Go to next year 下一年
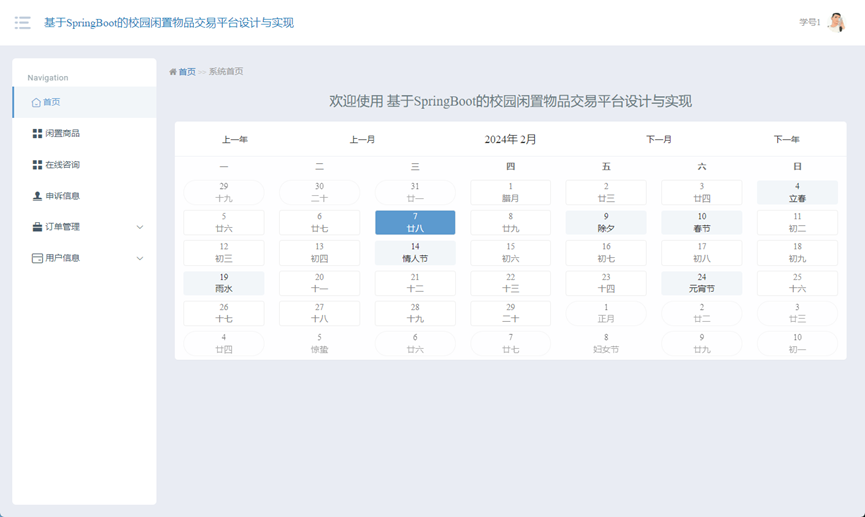The image size is (865, 517). tap(787, 140)
